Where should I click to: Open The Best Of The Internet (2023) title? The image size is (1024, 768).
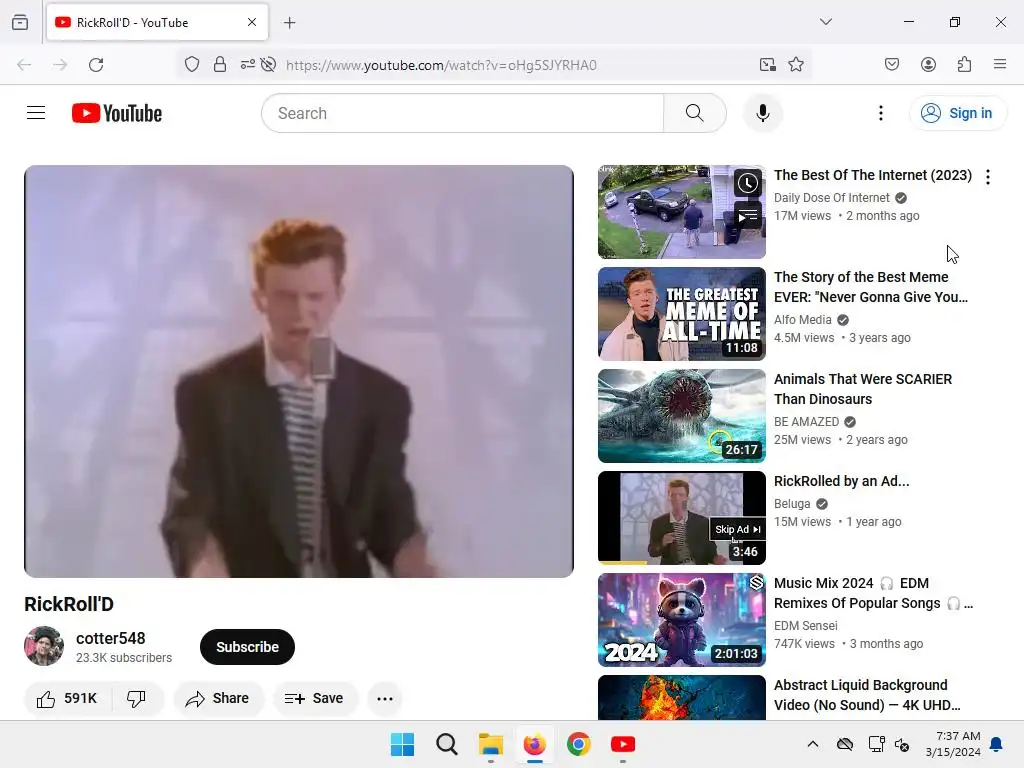pos(872,175)
